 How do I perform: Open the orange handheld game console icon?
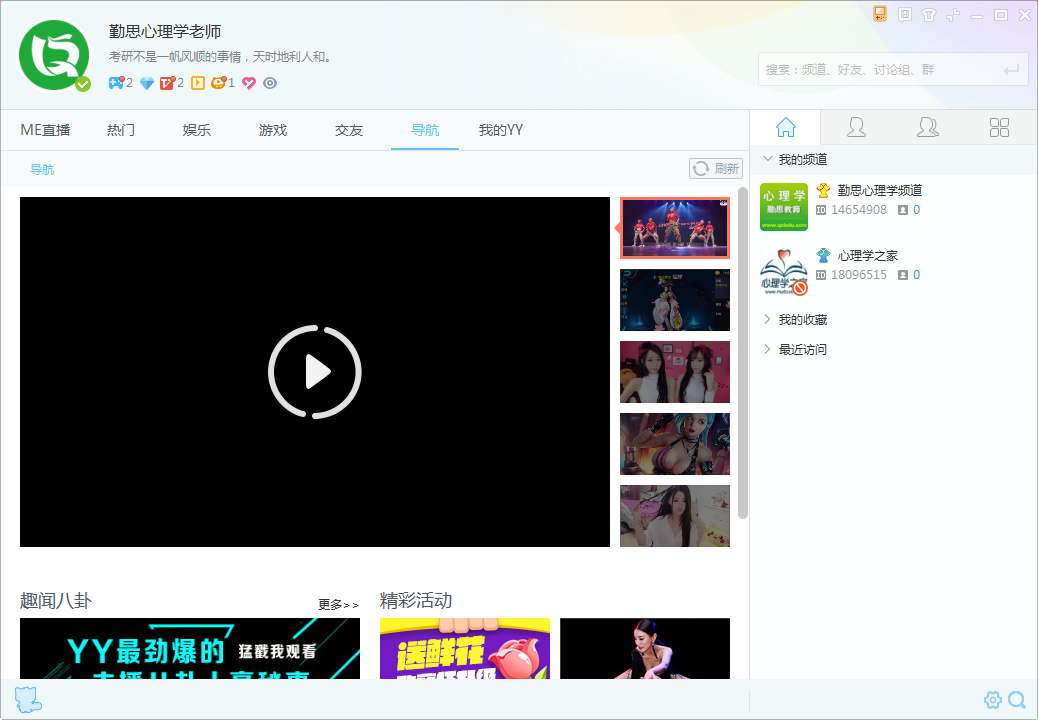coord(880,14)
